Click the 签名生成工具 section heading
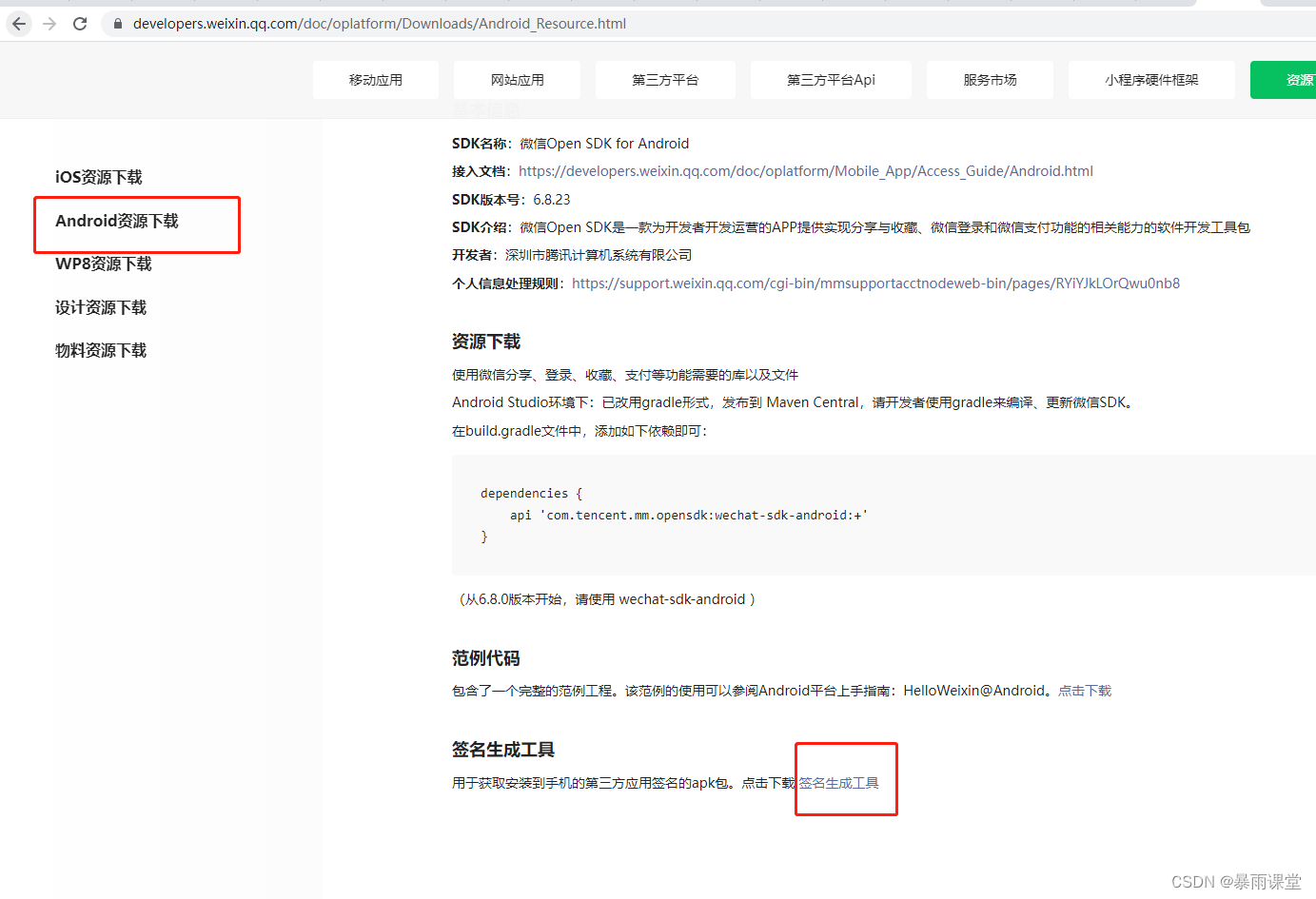1316x899 pixels. [x=503, y=750]
